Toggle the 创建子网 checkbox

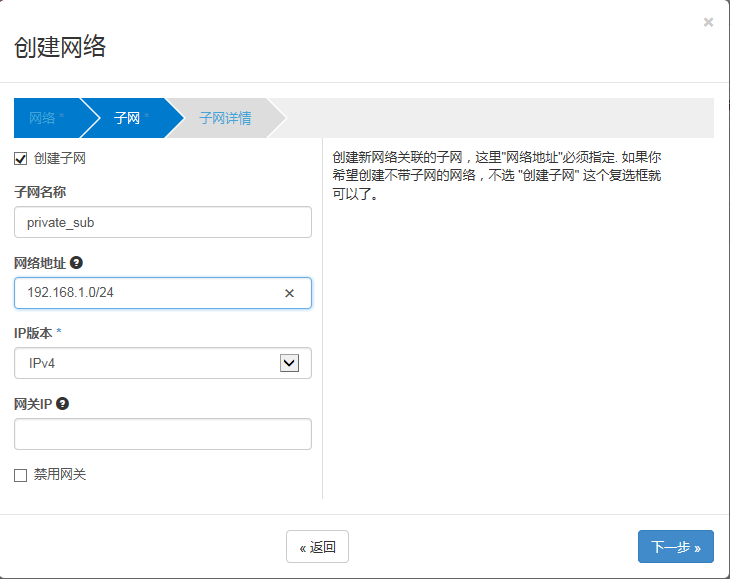pos(21,158)
